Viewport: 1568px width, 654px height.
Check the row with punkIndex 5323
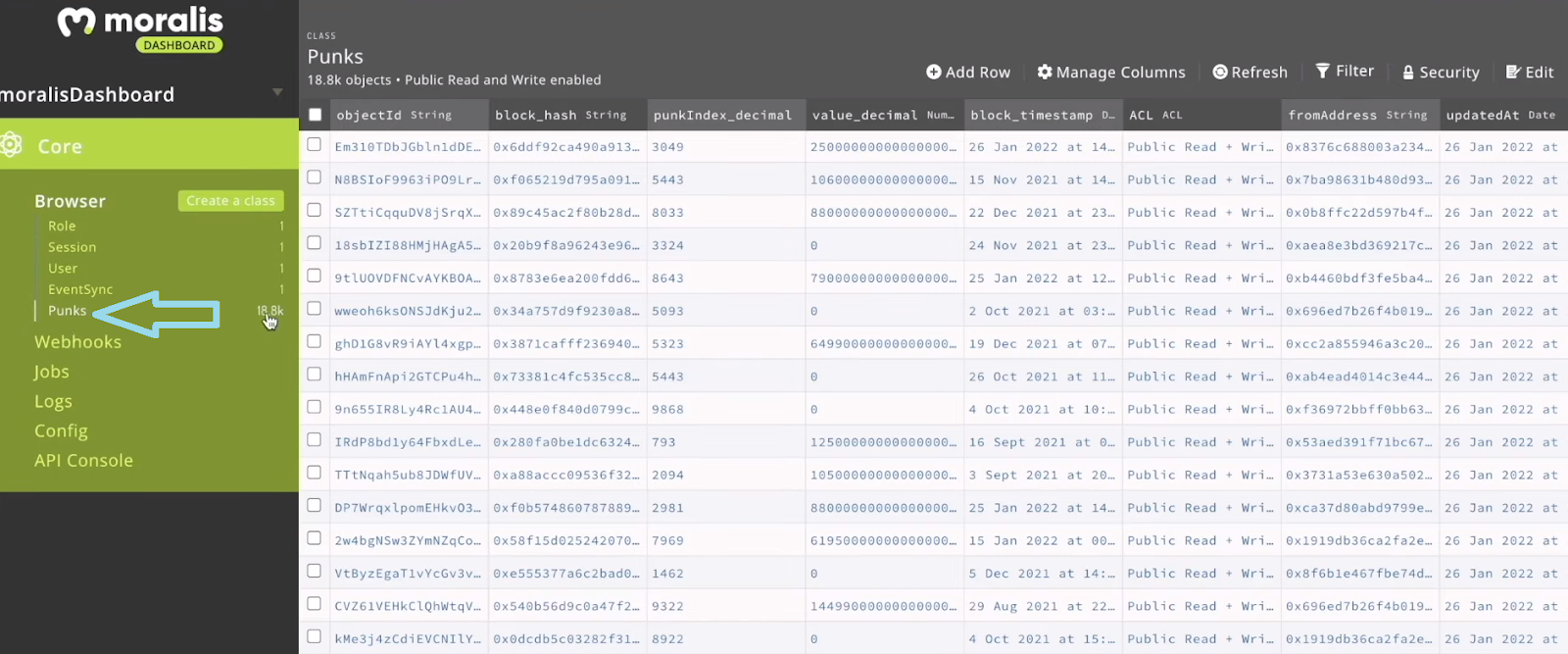(314, 341)
